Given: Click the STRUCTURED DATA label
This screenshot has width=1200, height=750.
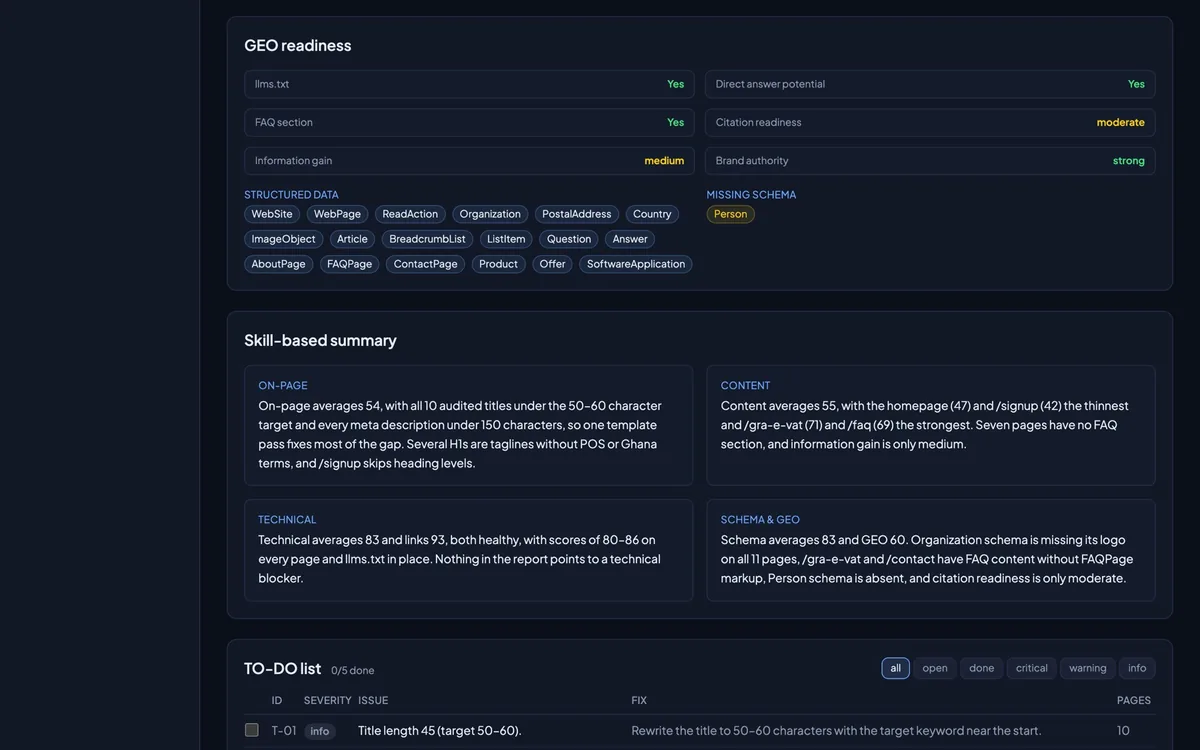Looking at the screenshot, I should coord(291,195).
